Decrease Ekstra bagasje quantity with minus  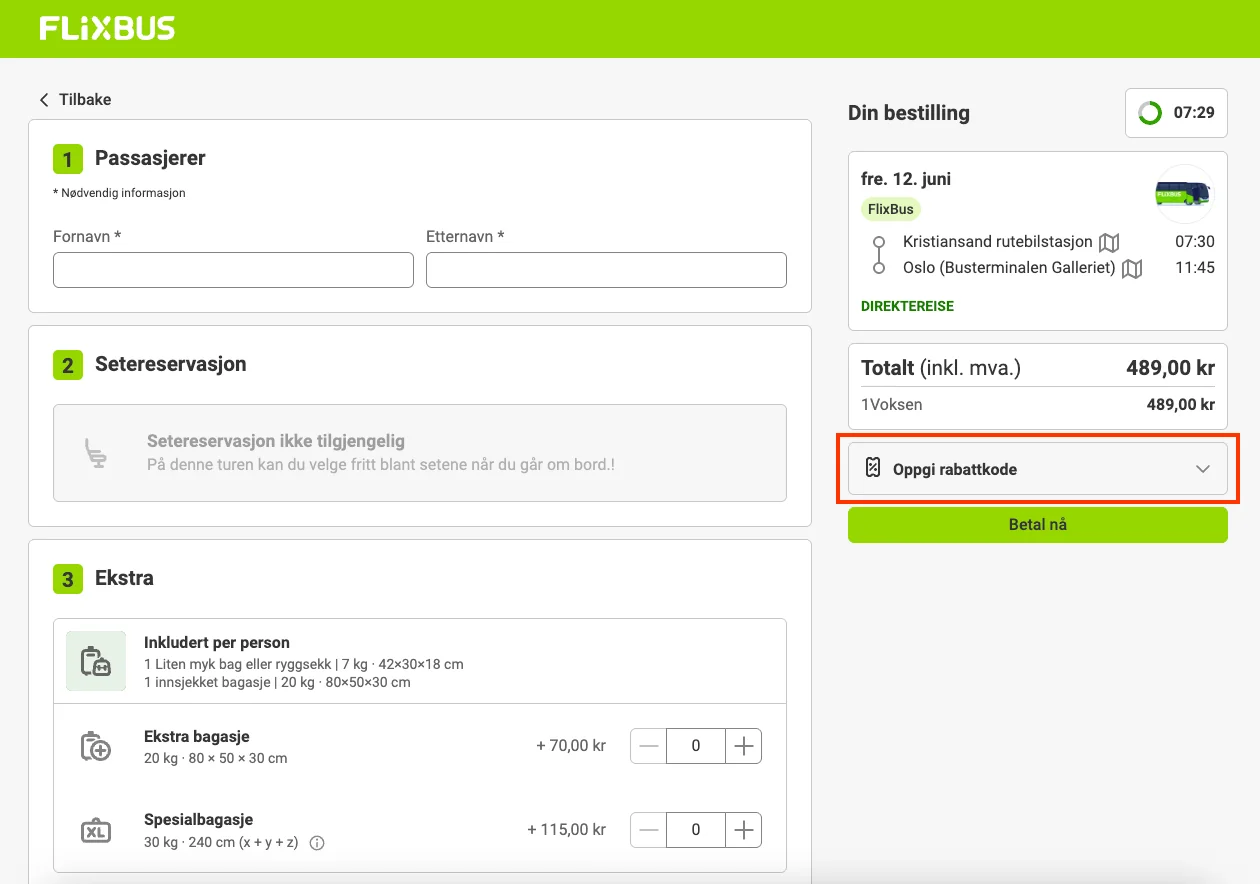tap(648, 746)
